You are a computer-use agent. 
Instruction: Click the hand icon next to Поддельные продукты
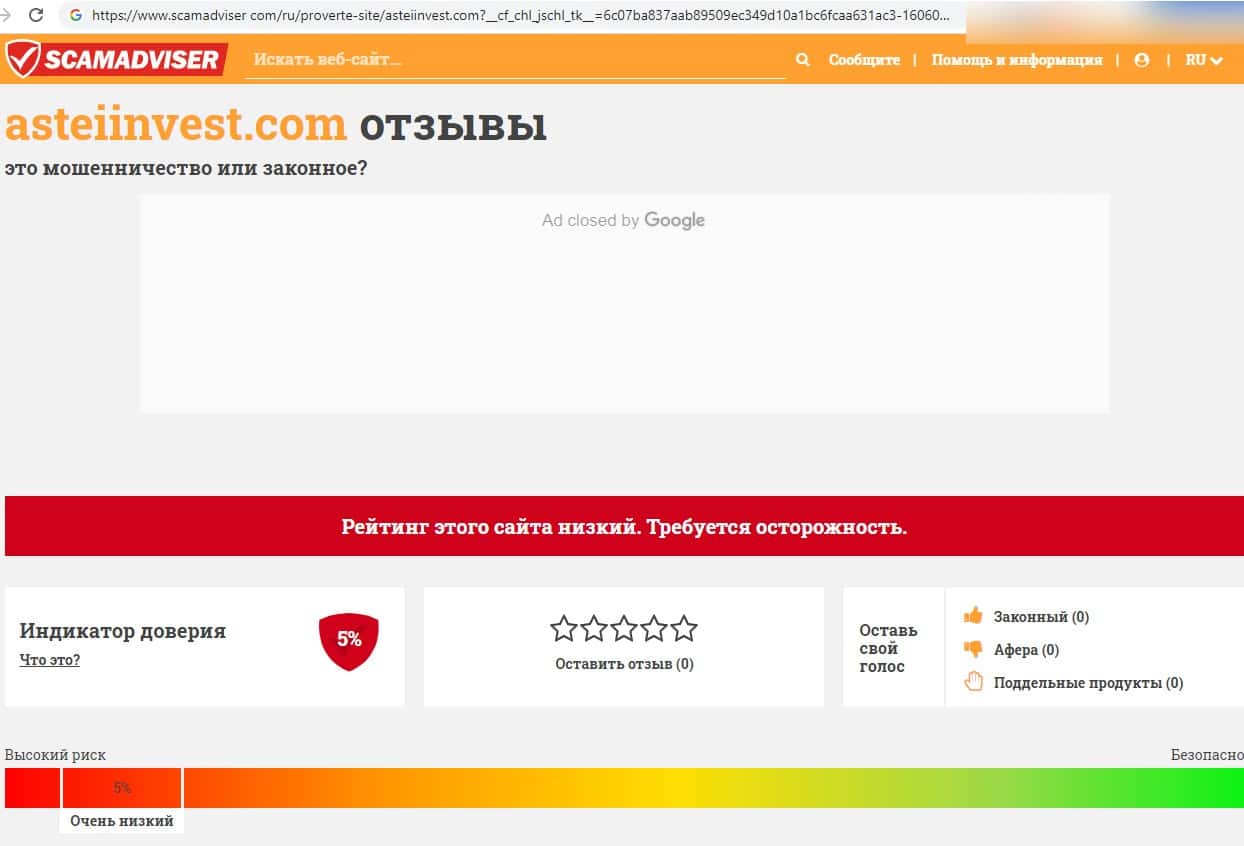tap(972, 682)
